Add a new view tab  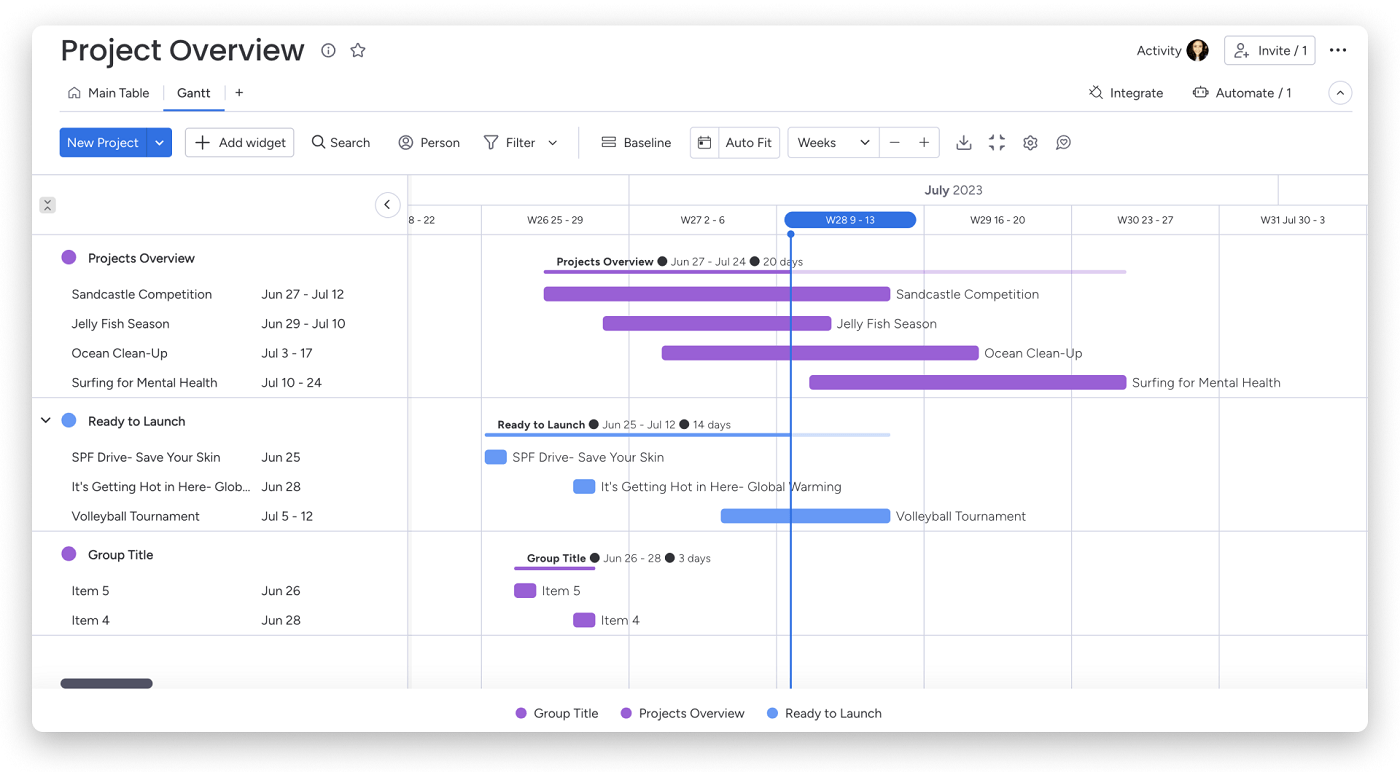tap(239, 93)
